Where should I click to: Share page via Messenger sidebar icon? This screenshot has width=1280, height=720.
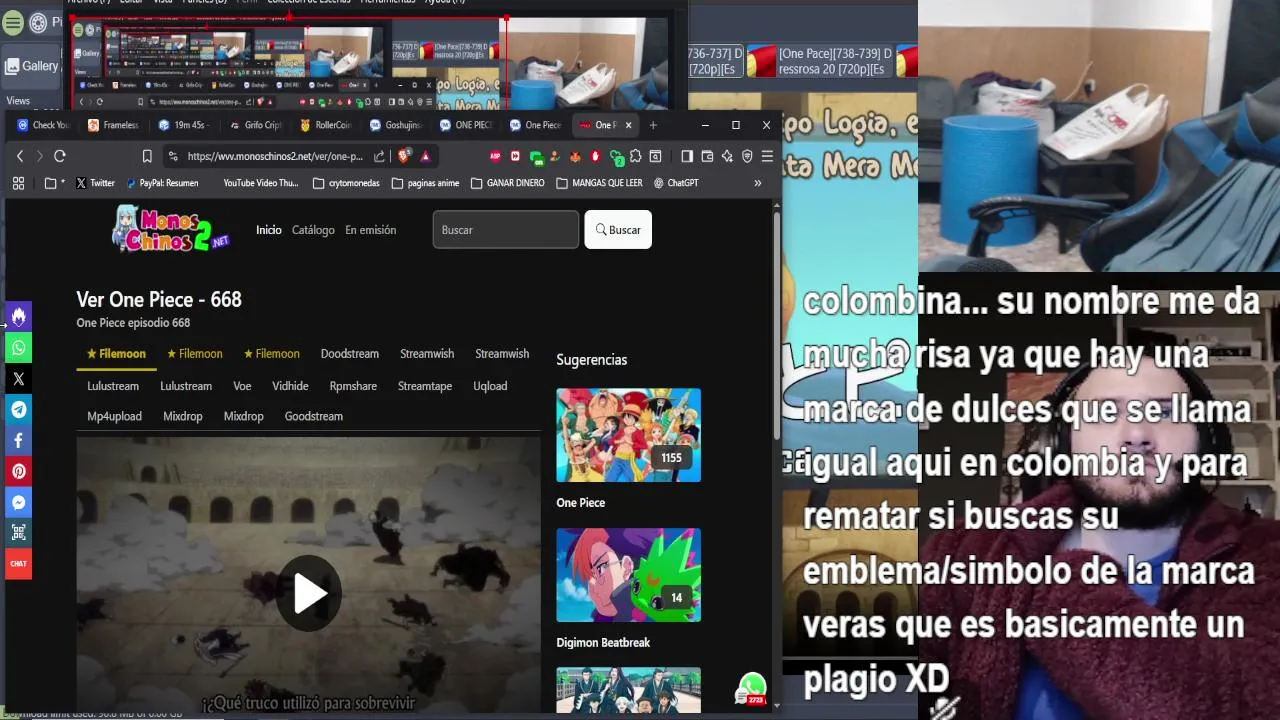[18, 502]
